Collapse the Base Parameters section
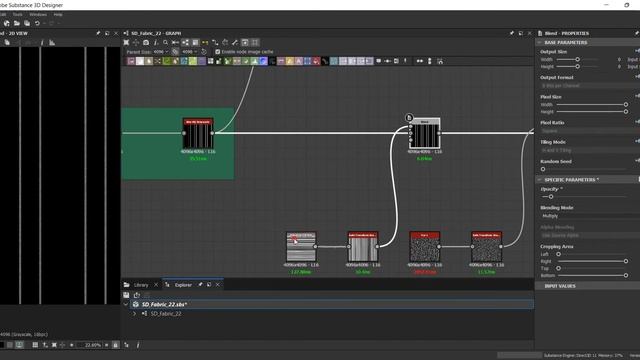 pos(540,42)
